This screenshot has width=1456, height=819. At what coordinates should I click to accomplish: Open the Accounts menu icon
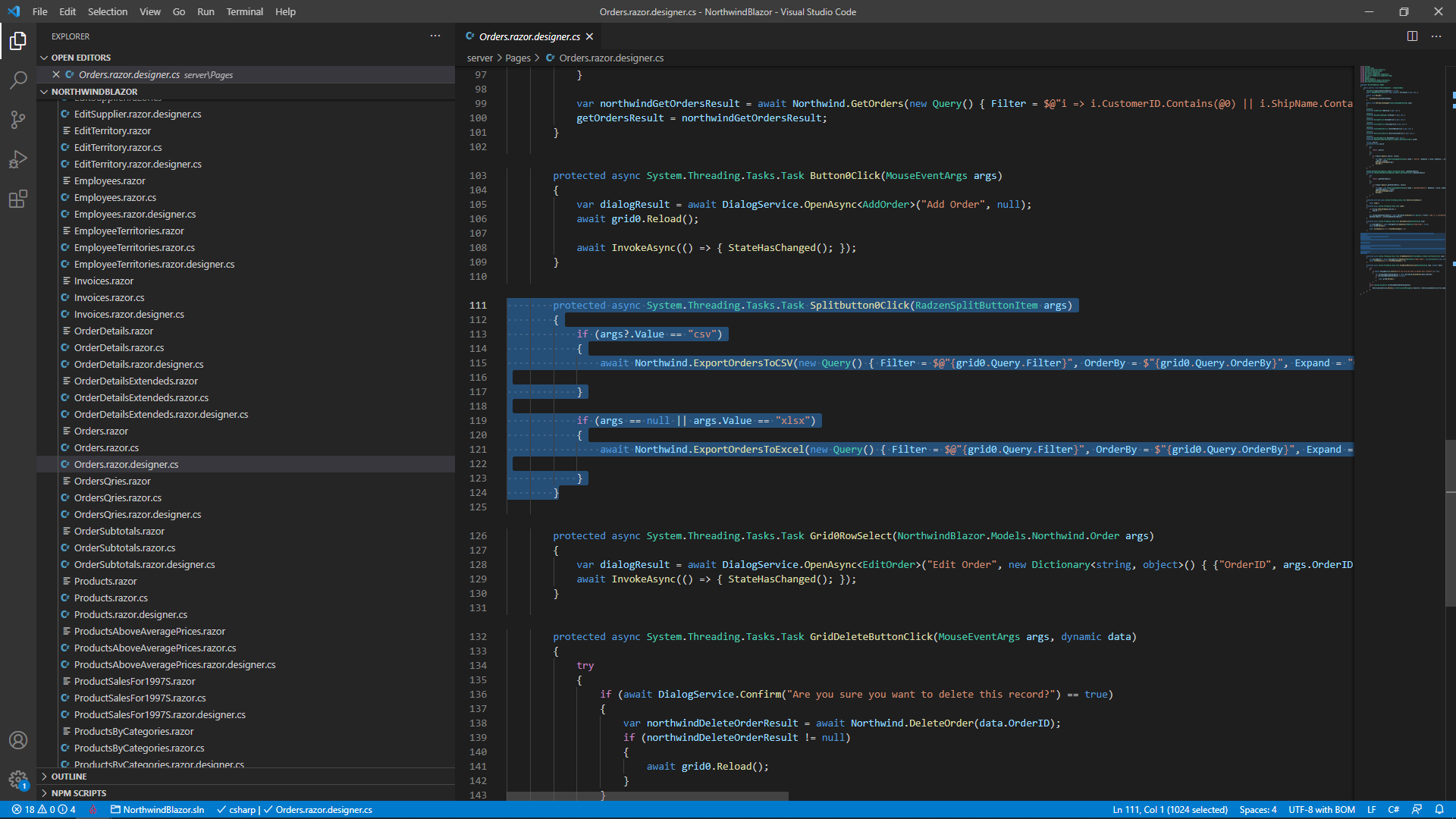pos(18,740)
